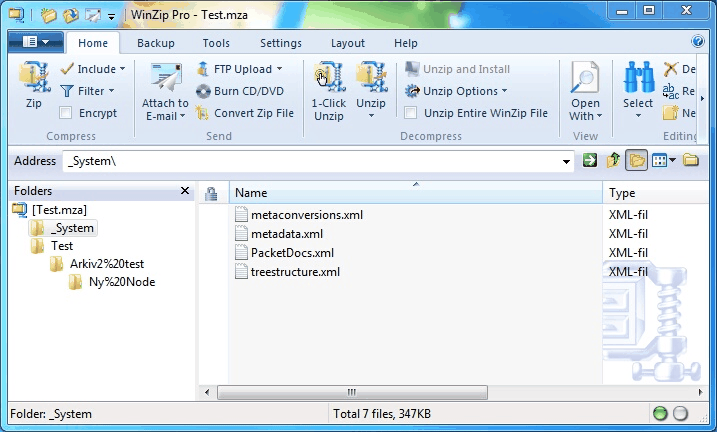Image resolution: width=717 pixels, height=432 pixels.
Task: Expand the Include dropdown arrow
Action: coord(123,69)
